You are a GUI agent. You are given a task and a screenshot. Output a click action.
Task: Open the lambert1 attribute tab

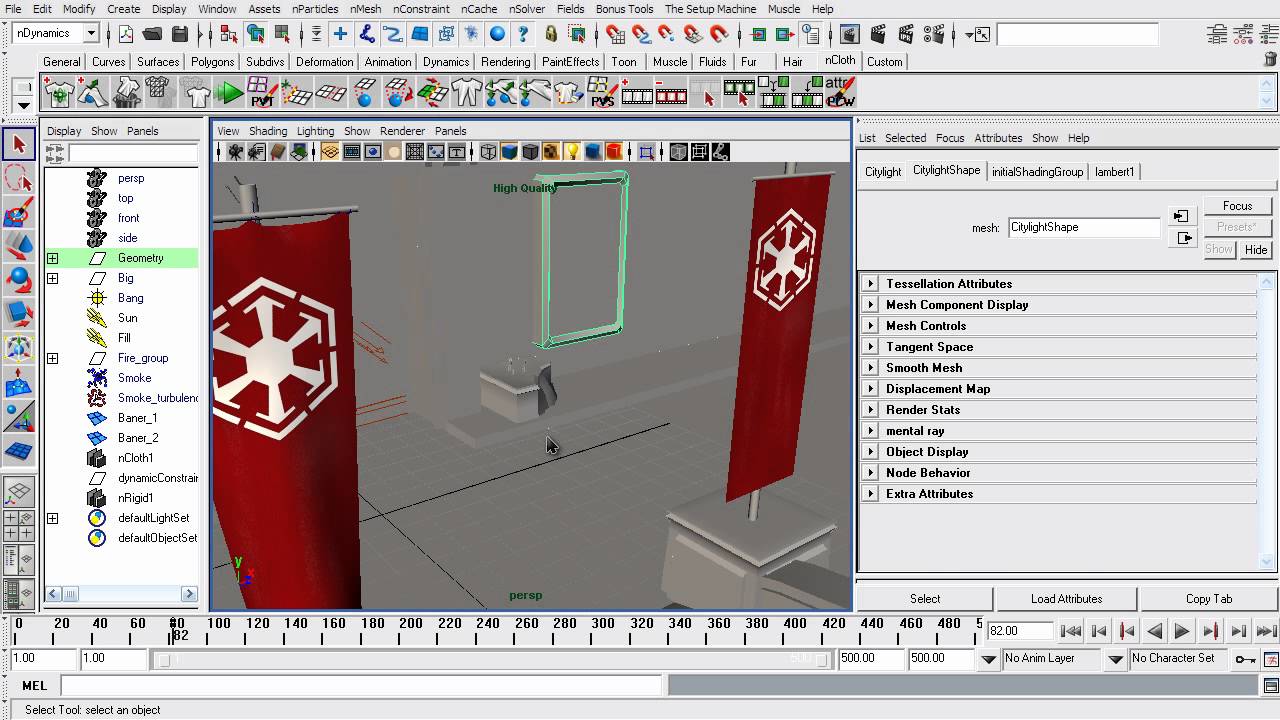pyautogui.click(x=1114, y=172)
